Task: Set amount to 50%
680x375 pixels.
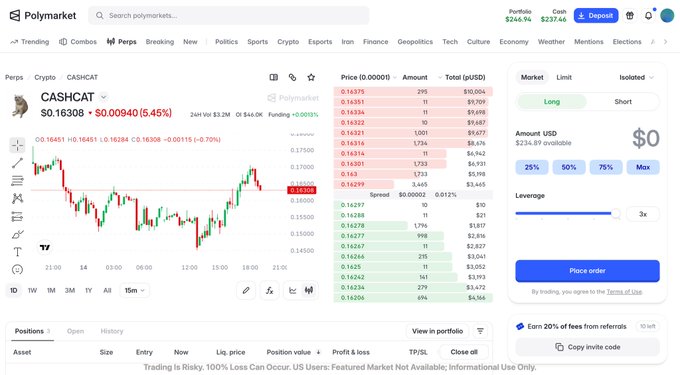Action: pos(569,167)
